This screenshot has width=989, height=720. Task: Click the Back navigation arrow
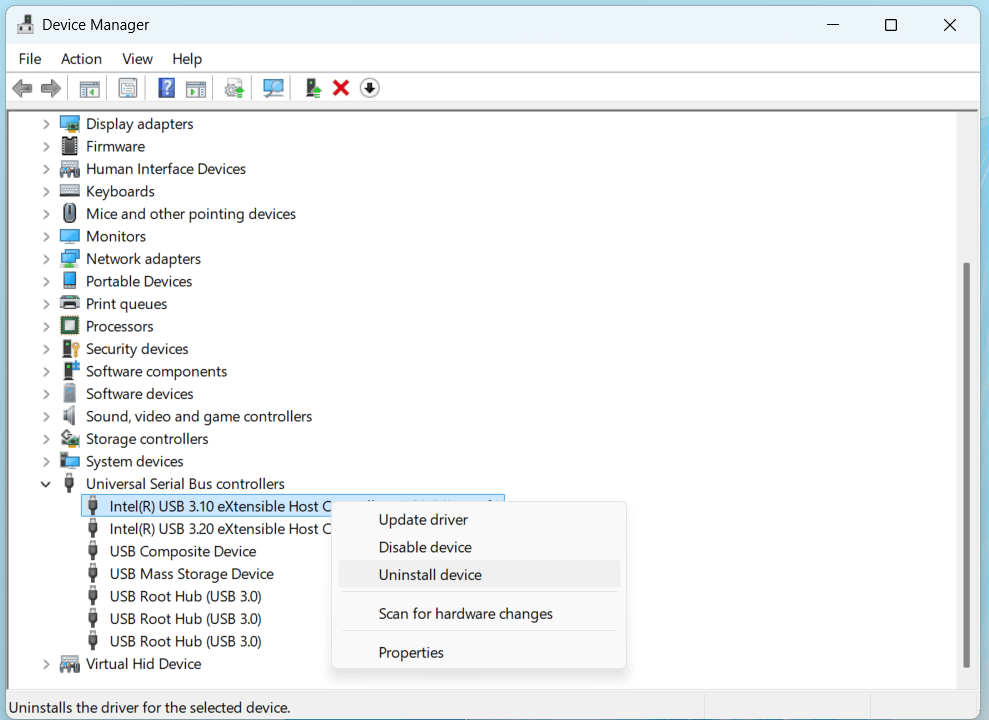[22, 88]
